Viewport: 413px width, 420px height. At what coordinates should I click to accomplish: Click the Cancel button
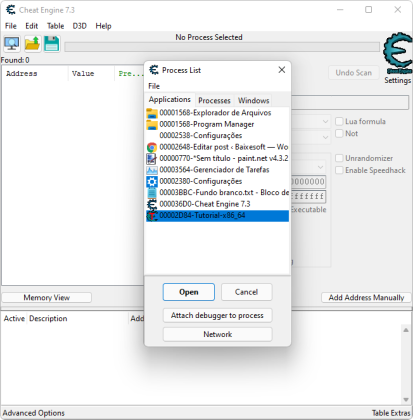pos(246,292)
